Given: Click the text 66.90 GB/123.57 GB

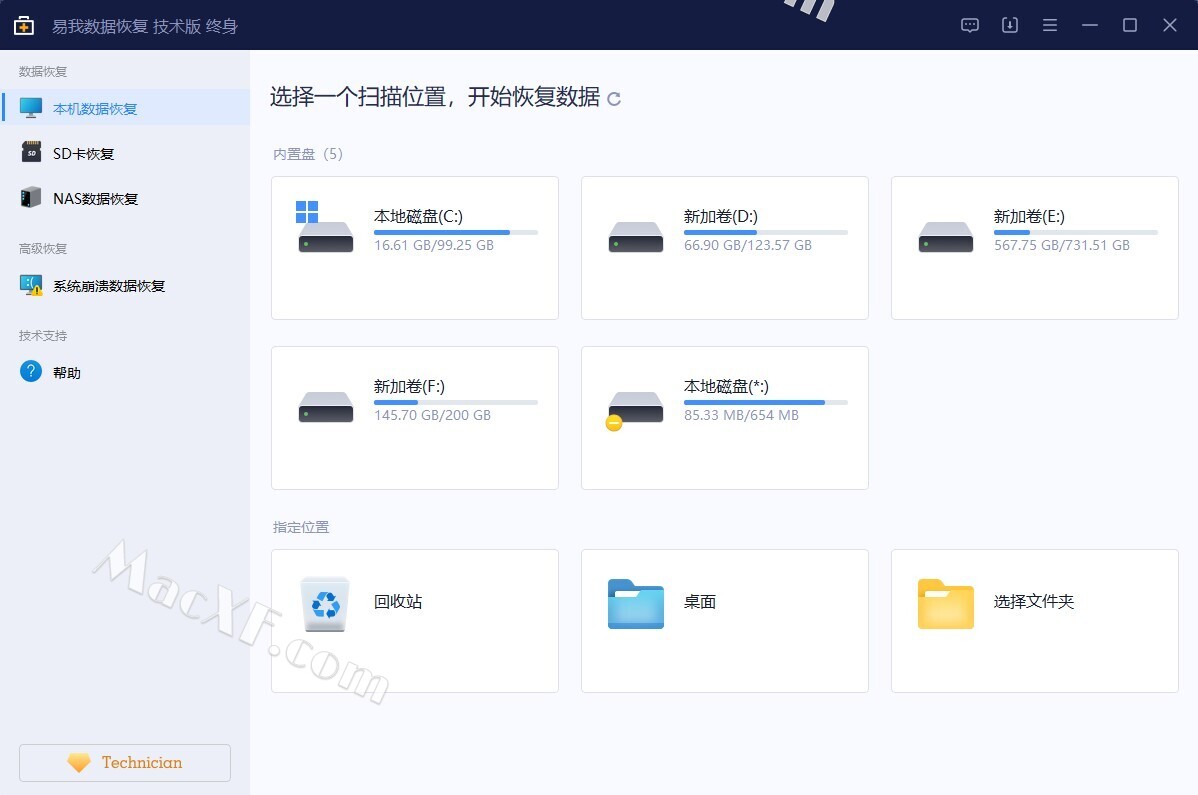Looking at the screenshot, I should (x=747, y=245).
